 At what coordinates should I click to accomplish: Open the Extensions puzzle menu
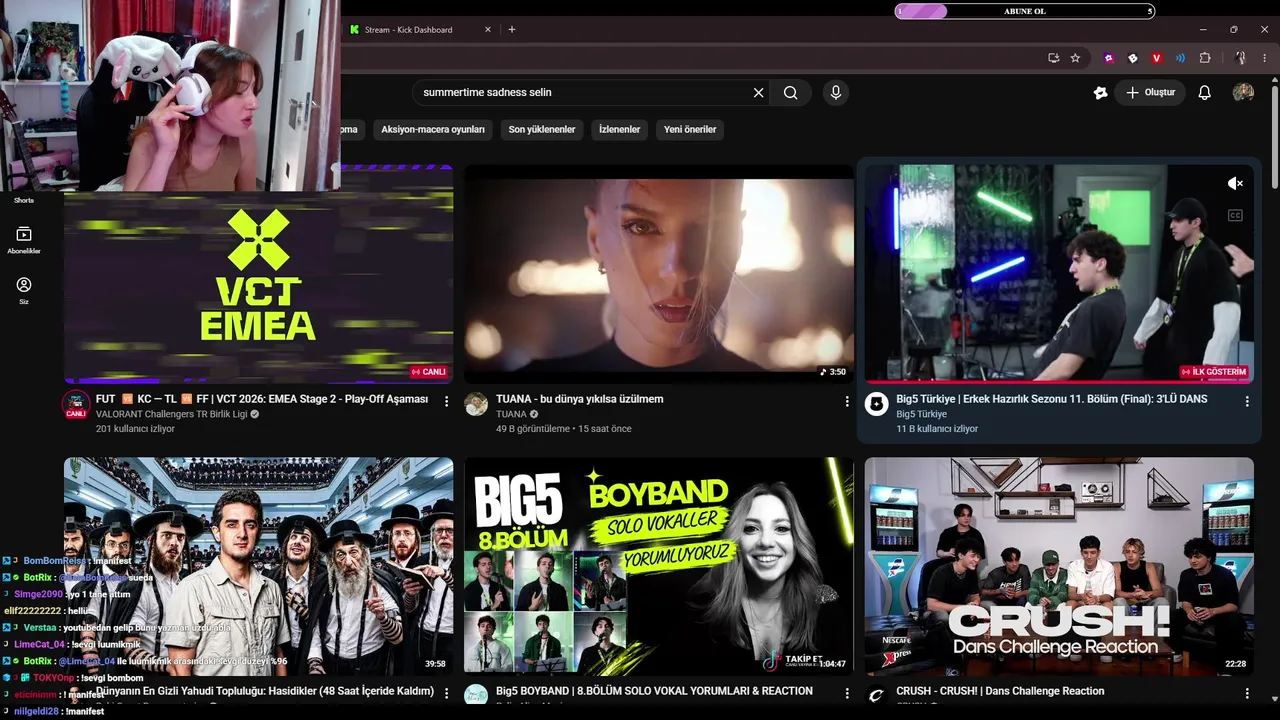[x=1204, y=58]
